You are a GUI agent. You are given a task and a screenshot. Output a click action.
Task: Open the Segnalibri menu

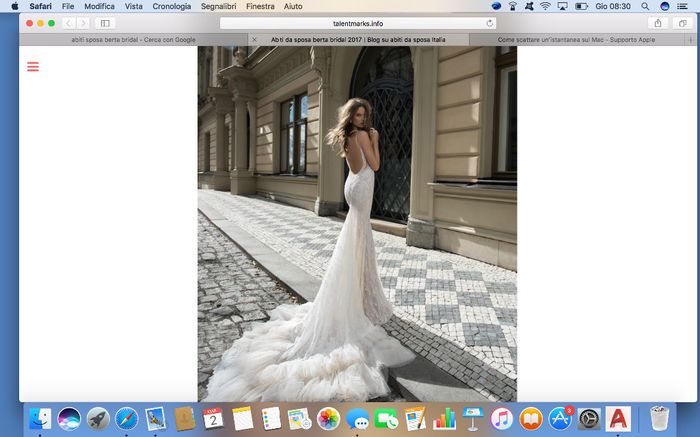pyautogui.click(x=219, y=6)
